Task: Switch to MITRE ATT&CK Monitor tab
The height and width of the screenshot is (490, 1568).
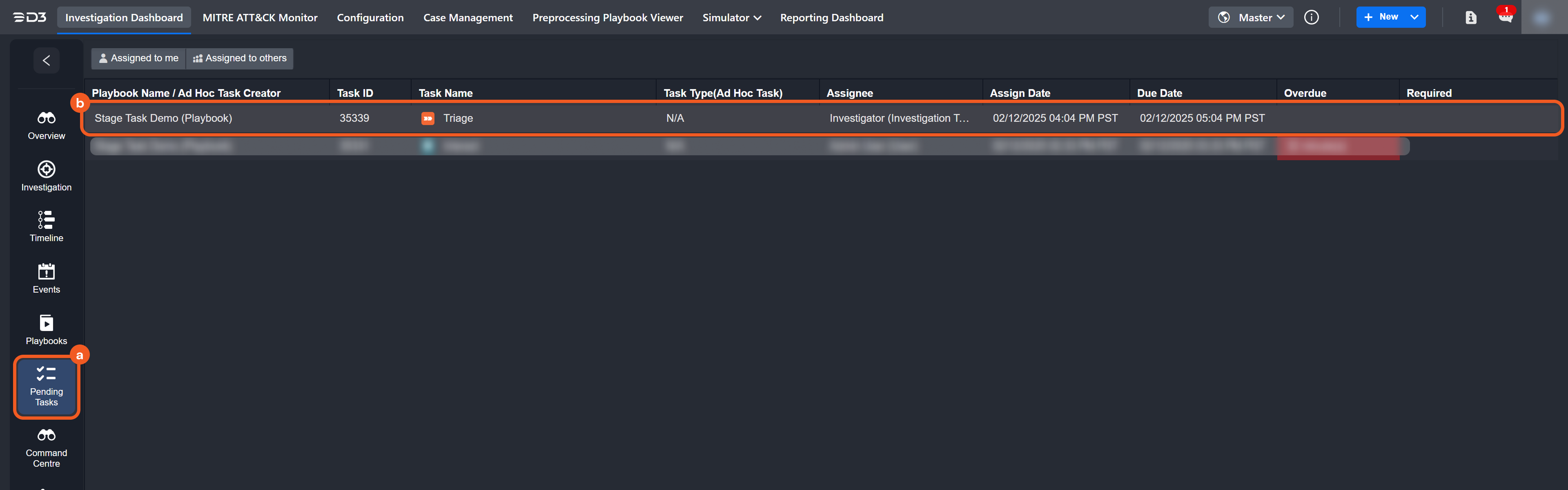Action: point(260,18)
